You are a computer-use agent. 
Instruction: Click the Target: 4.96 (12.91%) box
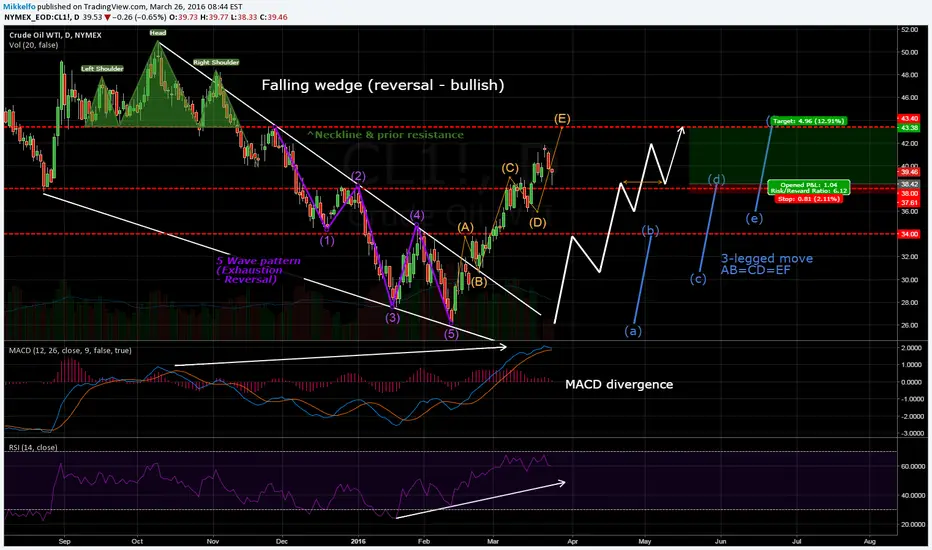tap(808, 121)
